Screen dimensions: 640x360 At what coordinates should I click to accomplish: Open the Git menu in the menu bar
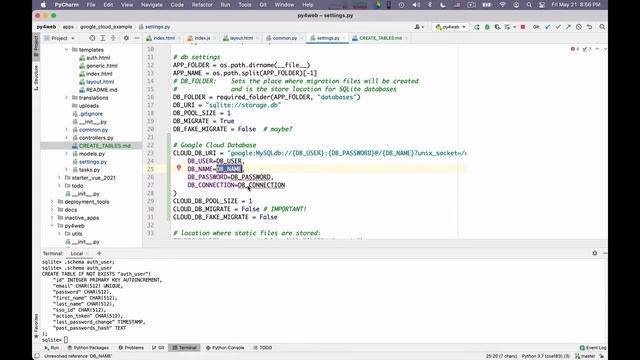pos(263,5)
